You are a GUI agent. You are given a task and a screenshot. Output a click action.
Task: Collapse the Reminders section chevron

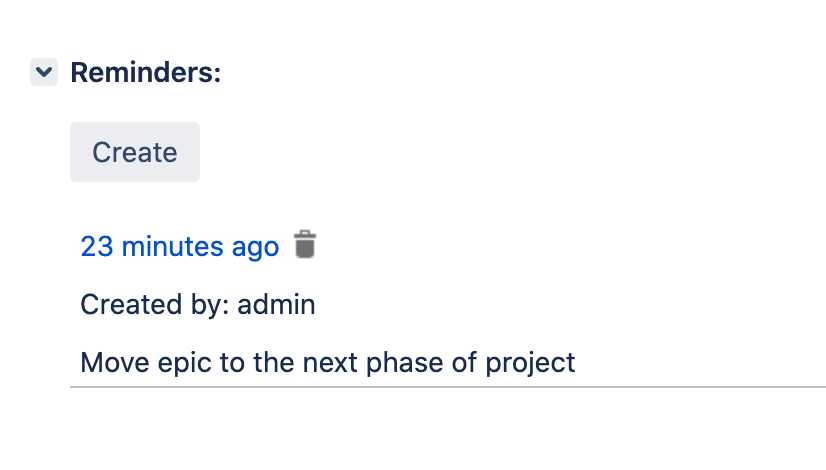[x=44, y=73]
